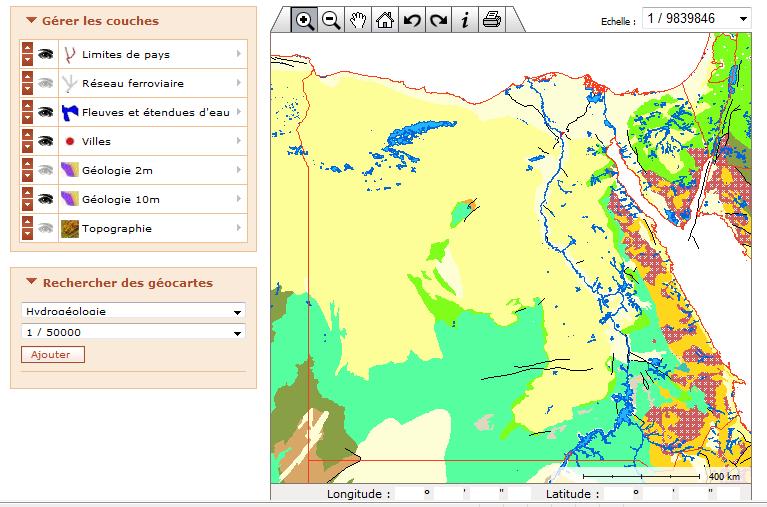The height and width of the screenshot is (507, 767).
Task: Click the Géologie 10m layer swatch icon
Action: coord(70,199)
